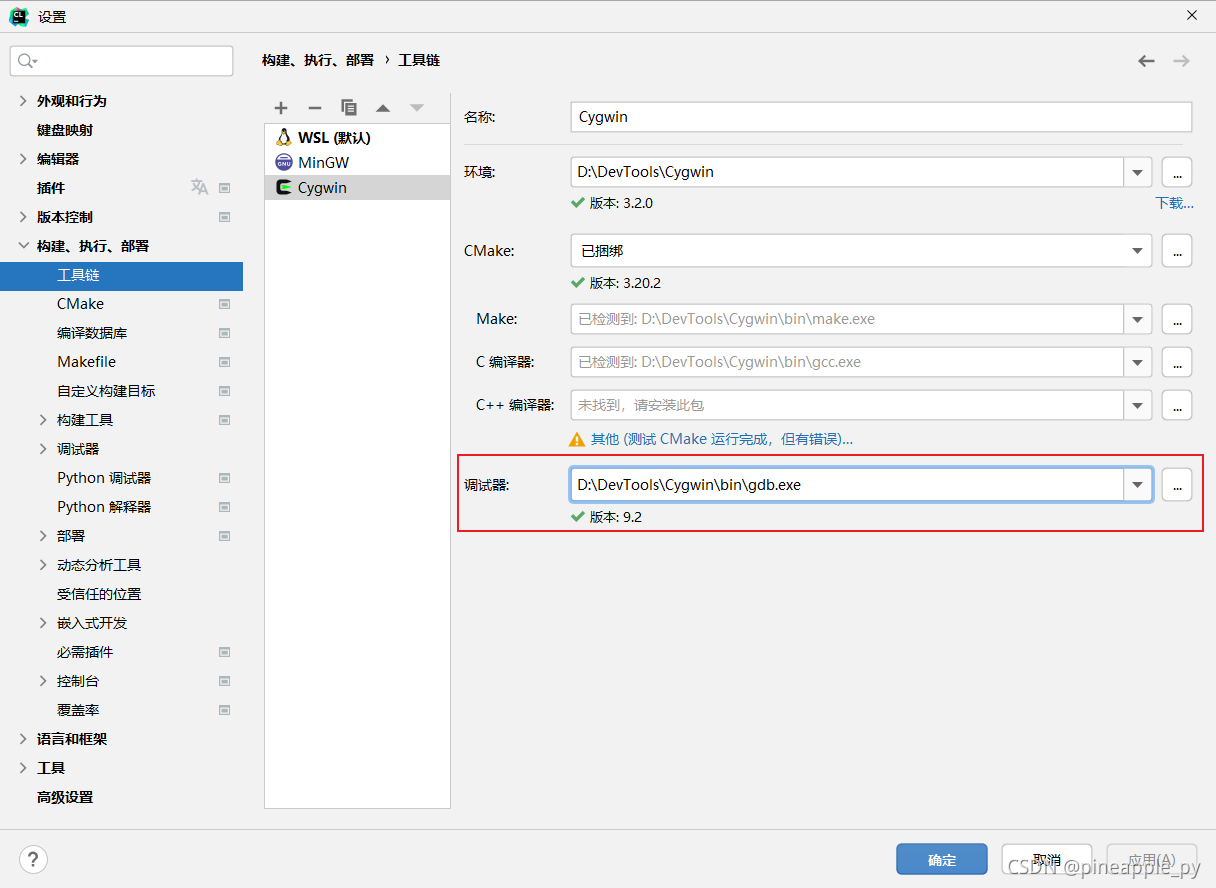Select the MinGW toolchain entry

(323, 162)
